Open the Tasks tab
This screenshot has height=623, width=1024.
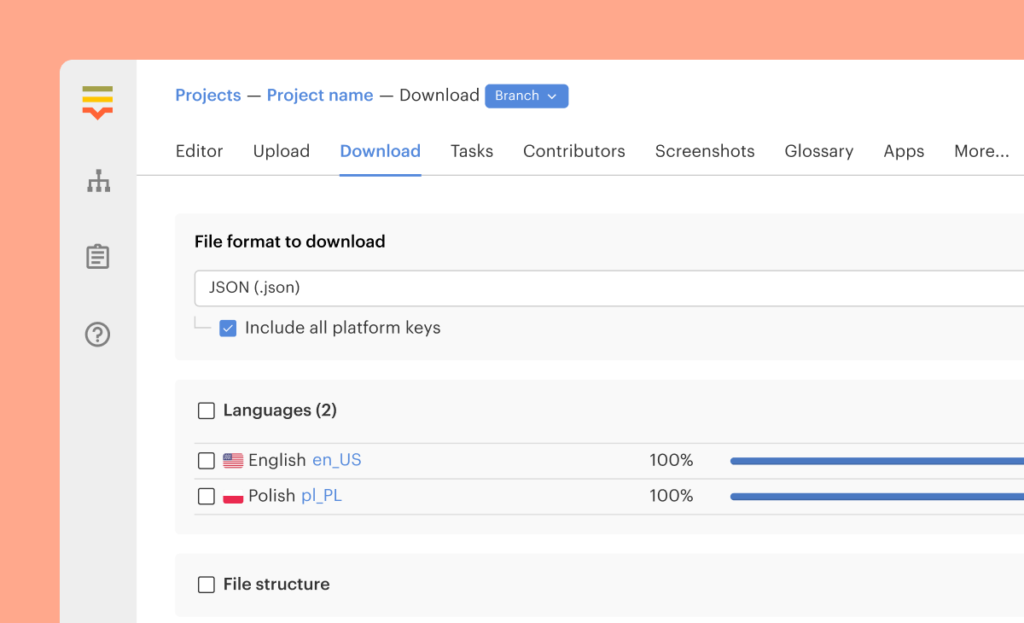point(472,152)
